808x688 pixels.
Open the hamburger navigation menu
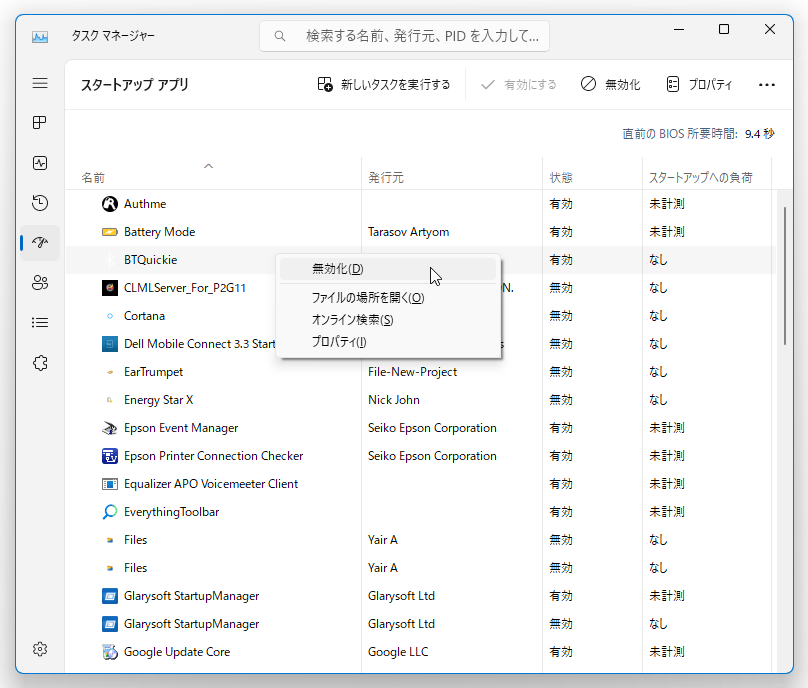(40, 83)
